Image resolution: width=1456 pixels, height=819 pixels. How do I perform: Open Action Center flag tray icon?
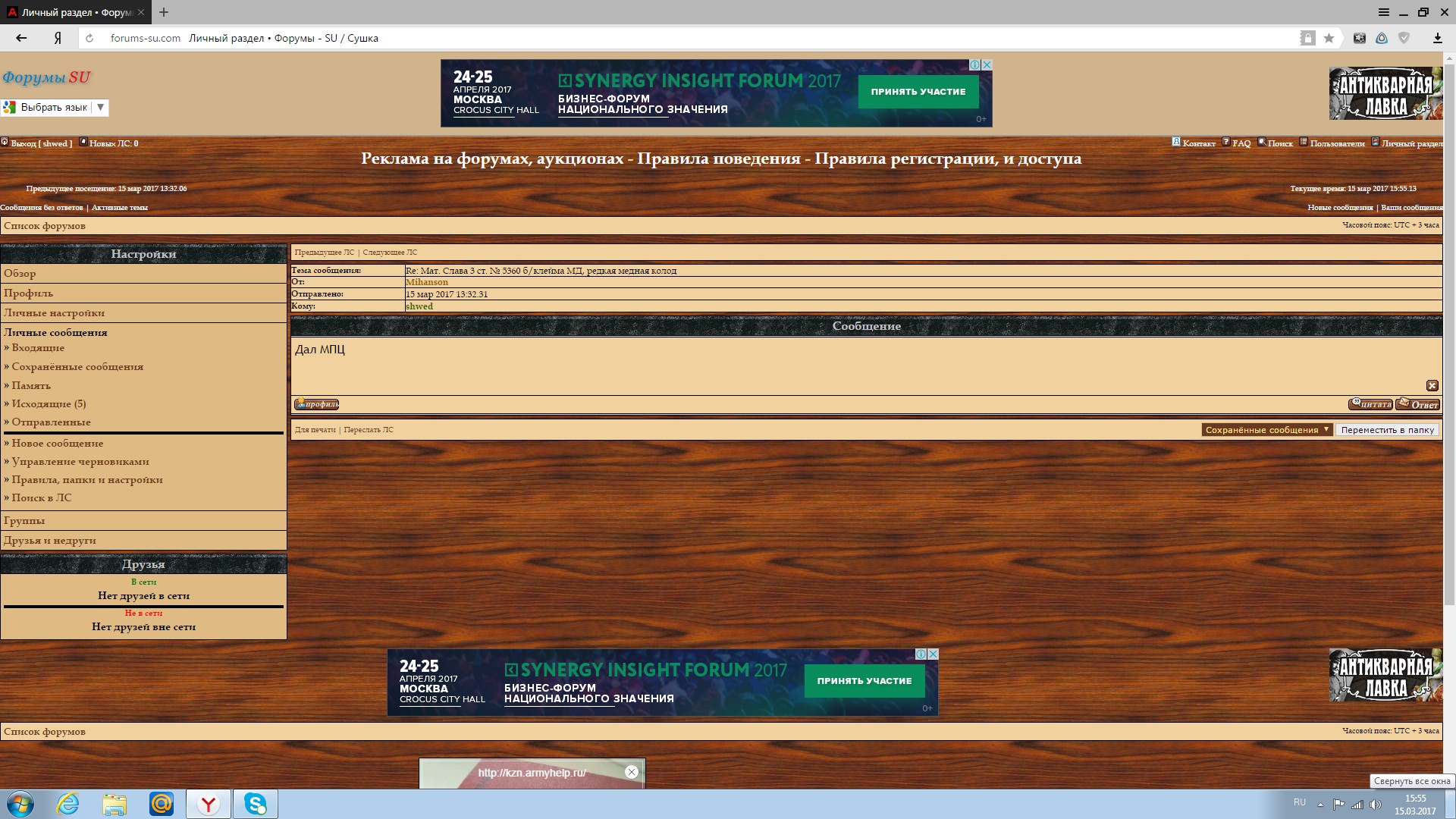[x=1339, y=805]
